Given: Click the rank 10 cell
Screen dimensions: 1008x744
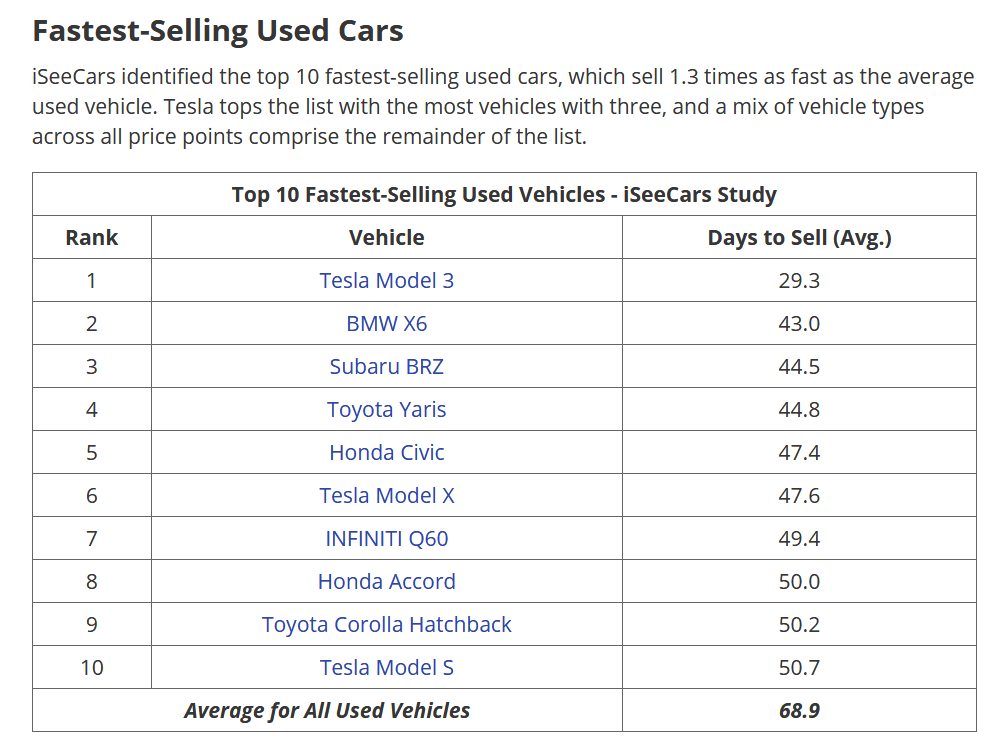Looking at the screenshot, I should tap(91, 668).
